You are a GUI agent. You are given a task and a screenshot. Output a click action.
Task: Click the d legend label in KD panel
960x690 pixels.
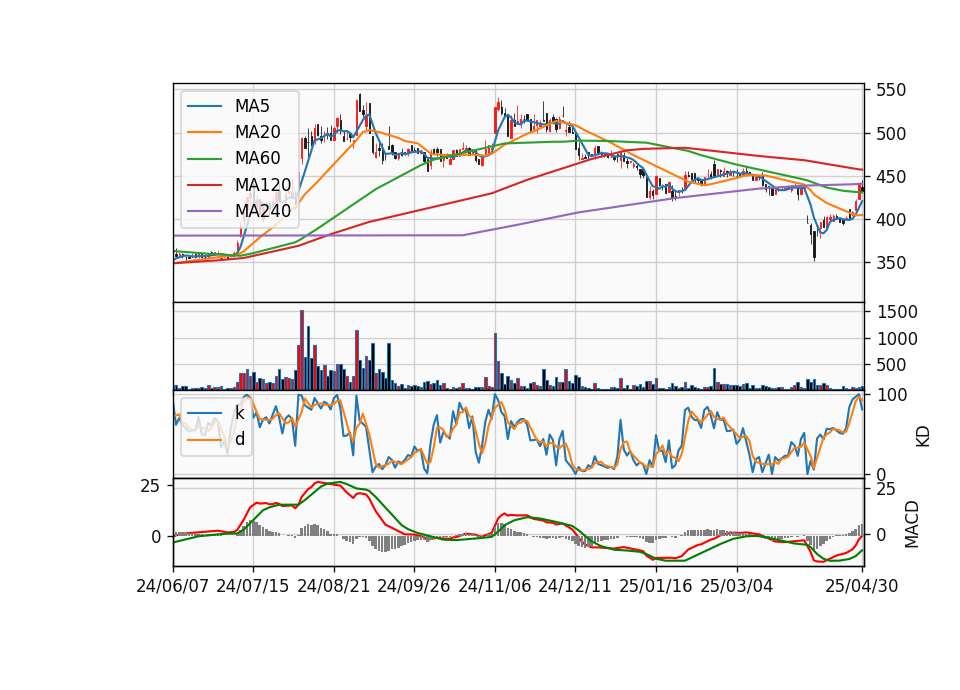tap(240, 439)
